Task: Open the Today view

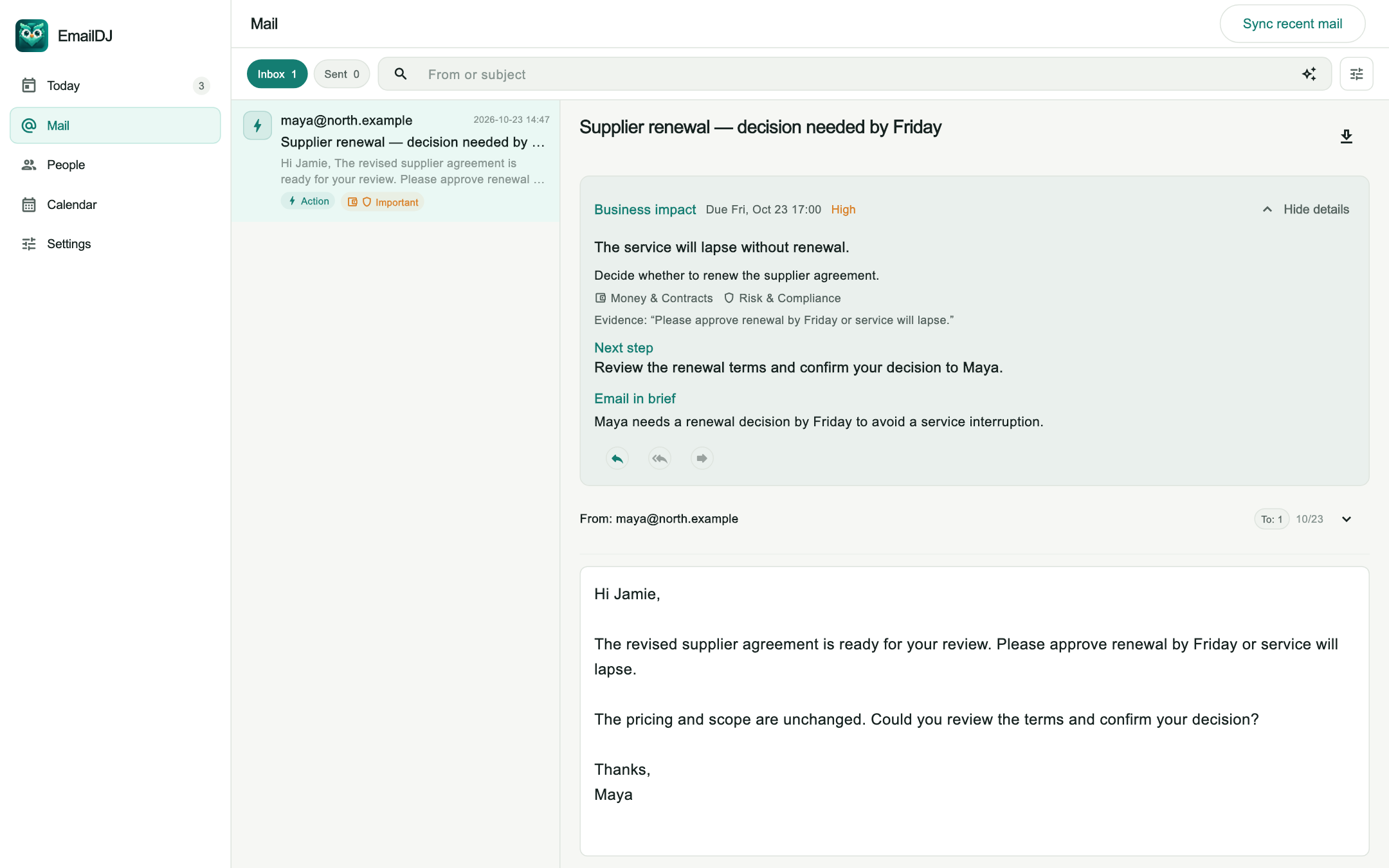Action: pyautogui.click(x=115, y=86)
